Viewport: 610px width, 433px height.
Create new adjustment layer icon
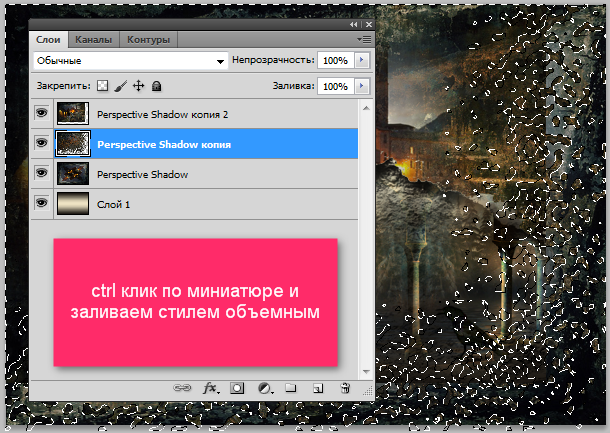click(265, 388)
